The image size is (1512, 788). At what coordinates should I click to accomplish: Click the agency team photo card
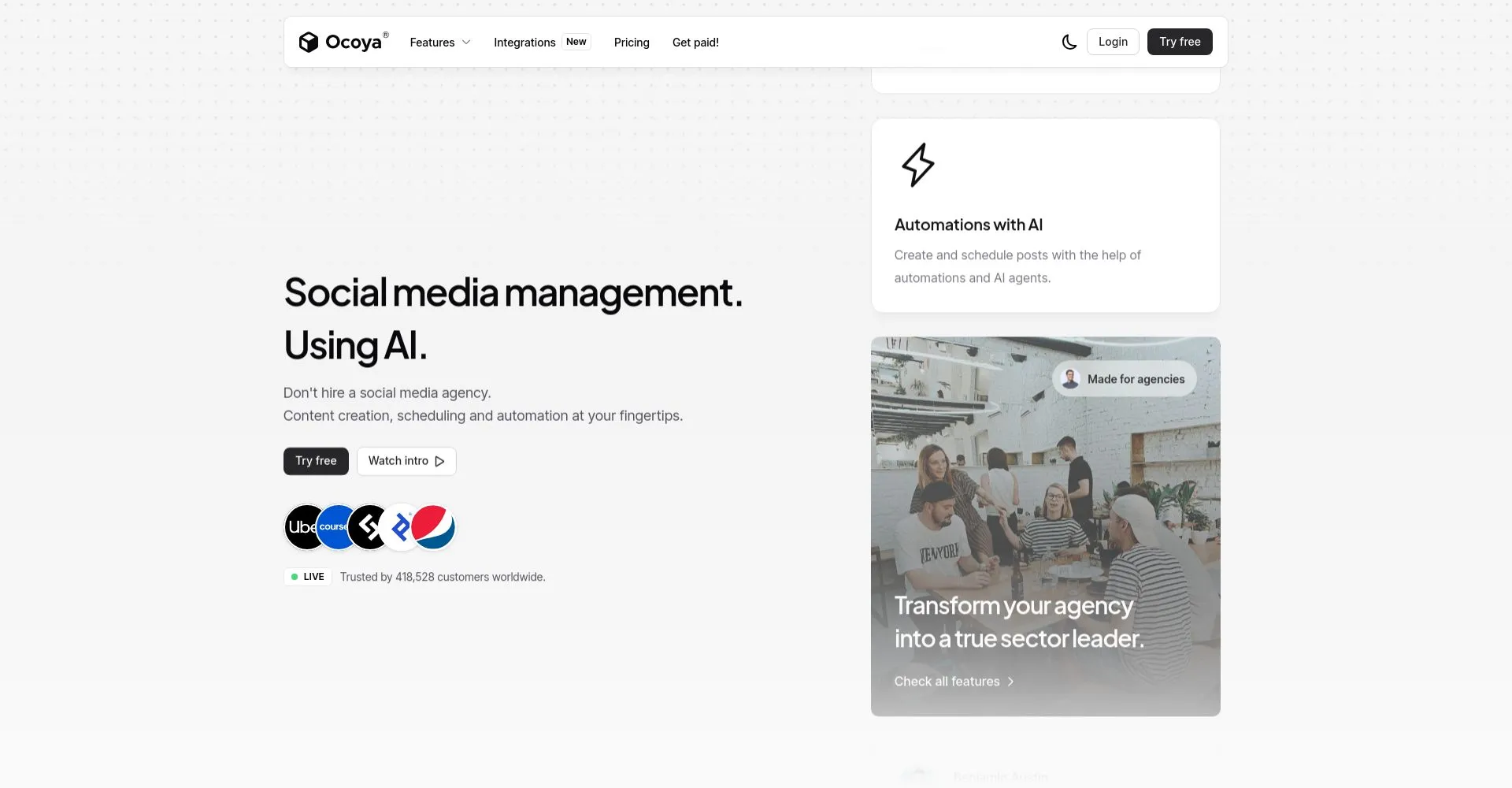[1046, 526]
